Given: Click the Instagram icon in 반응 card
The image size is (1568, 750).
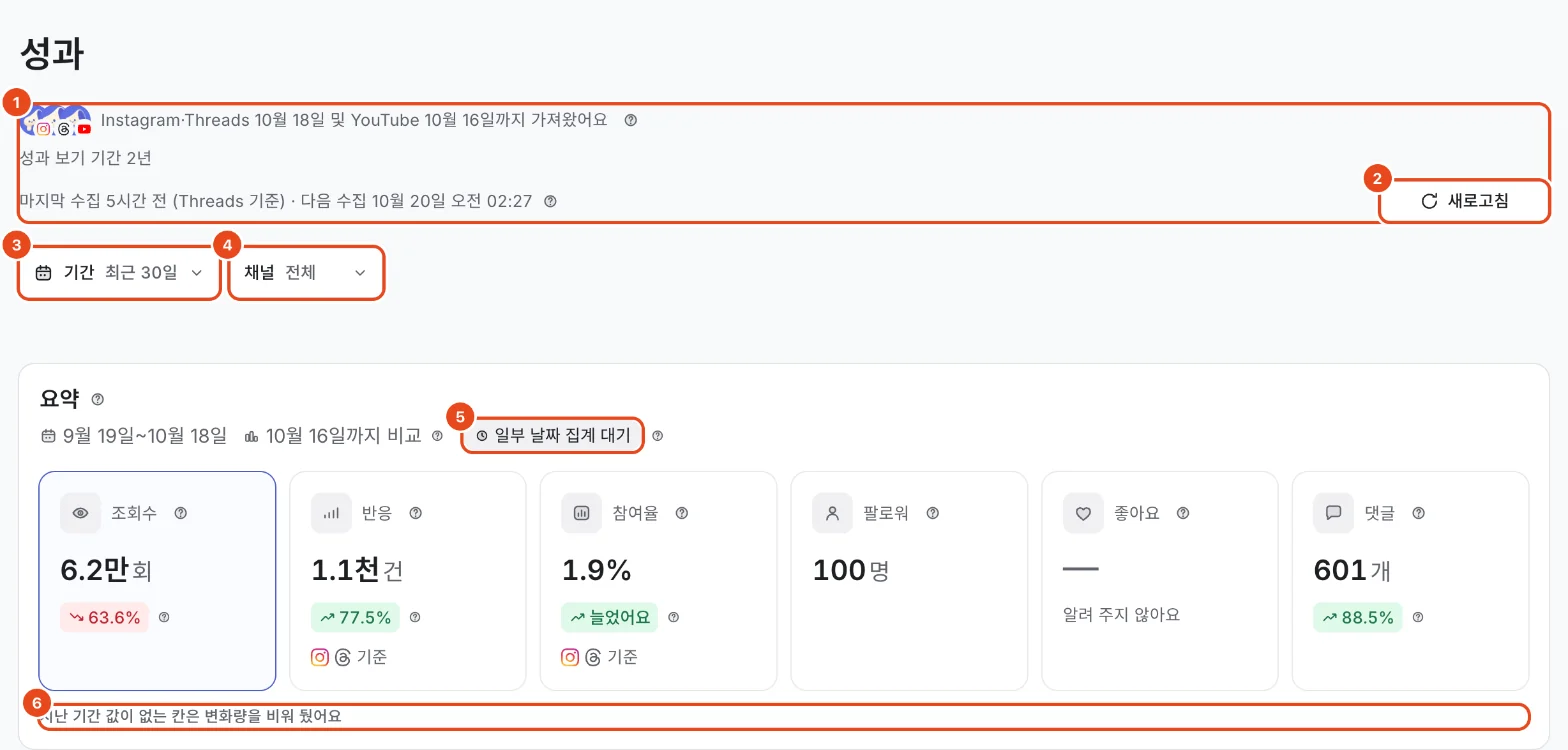Looking at the screenshot, I should 320,657.
